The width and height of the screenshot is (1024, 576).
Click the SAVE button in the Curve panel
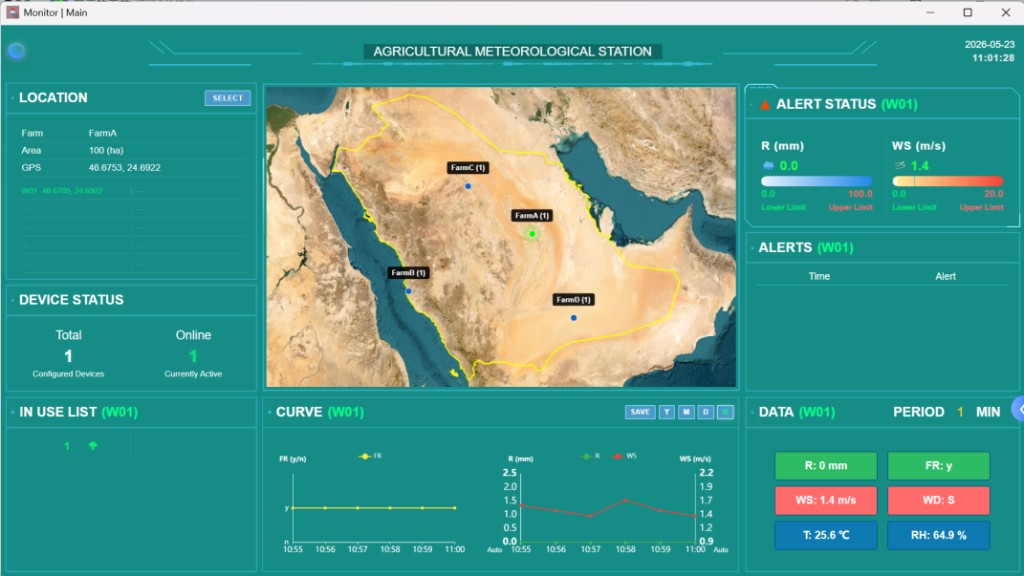640,412
